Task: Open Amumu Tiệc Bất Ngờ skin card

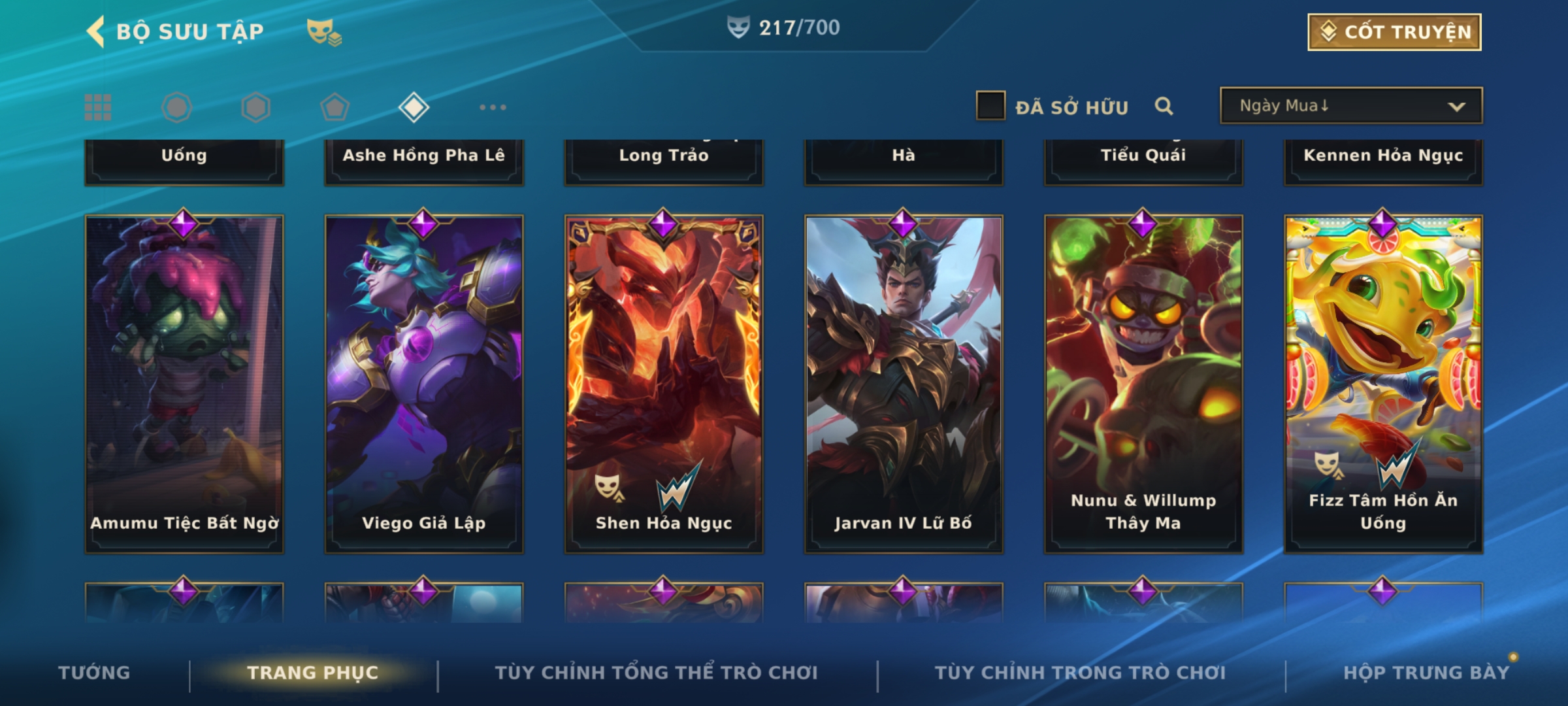Action: coord(184,384)
